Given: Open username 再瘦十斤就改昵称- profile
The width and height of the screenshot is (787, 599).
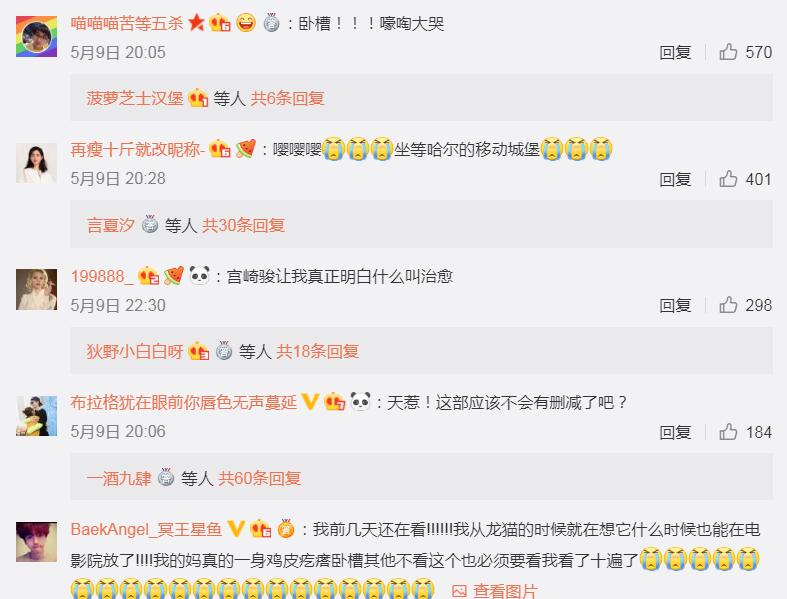Looking at the screenshot, I should (138, 149).
